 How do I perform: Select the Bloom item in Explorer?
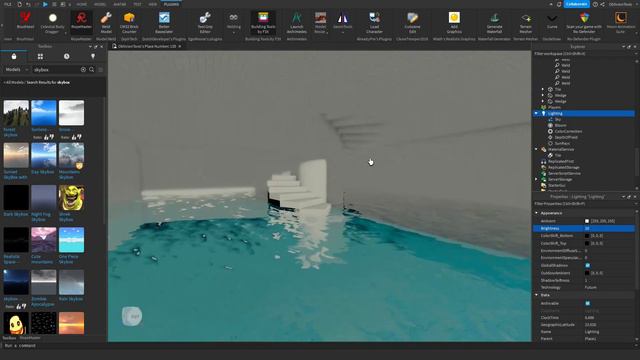pos(560,125)
